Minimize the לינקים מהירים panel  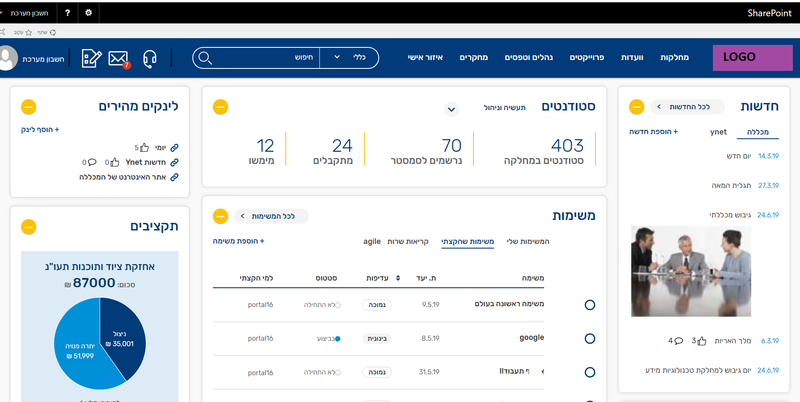click(28, 106)
